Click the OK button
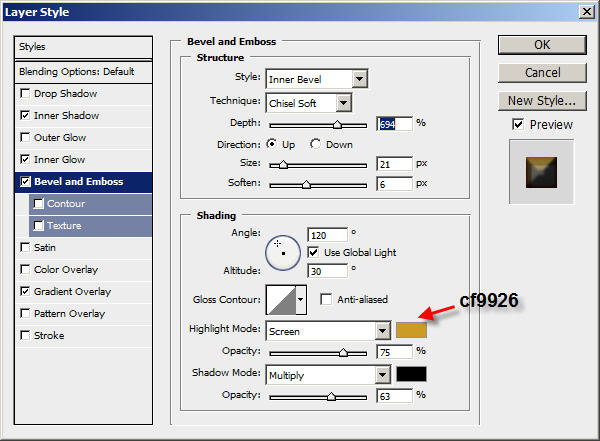The height and width of the screenshot is (441, 600). [542, 45]
